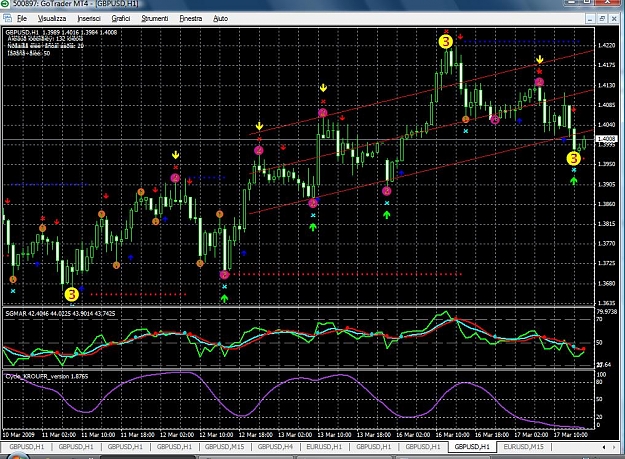Screen dimensions: 625x459
Task: Click the 1.3635 price scale label
Action: (606, 303)
